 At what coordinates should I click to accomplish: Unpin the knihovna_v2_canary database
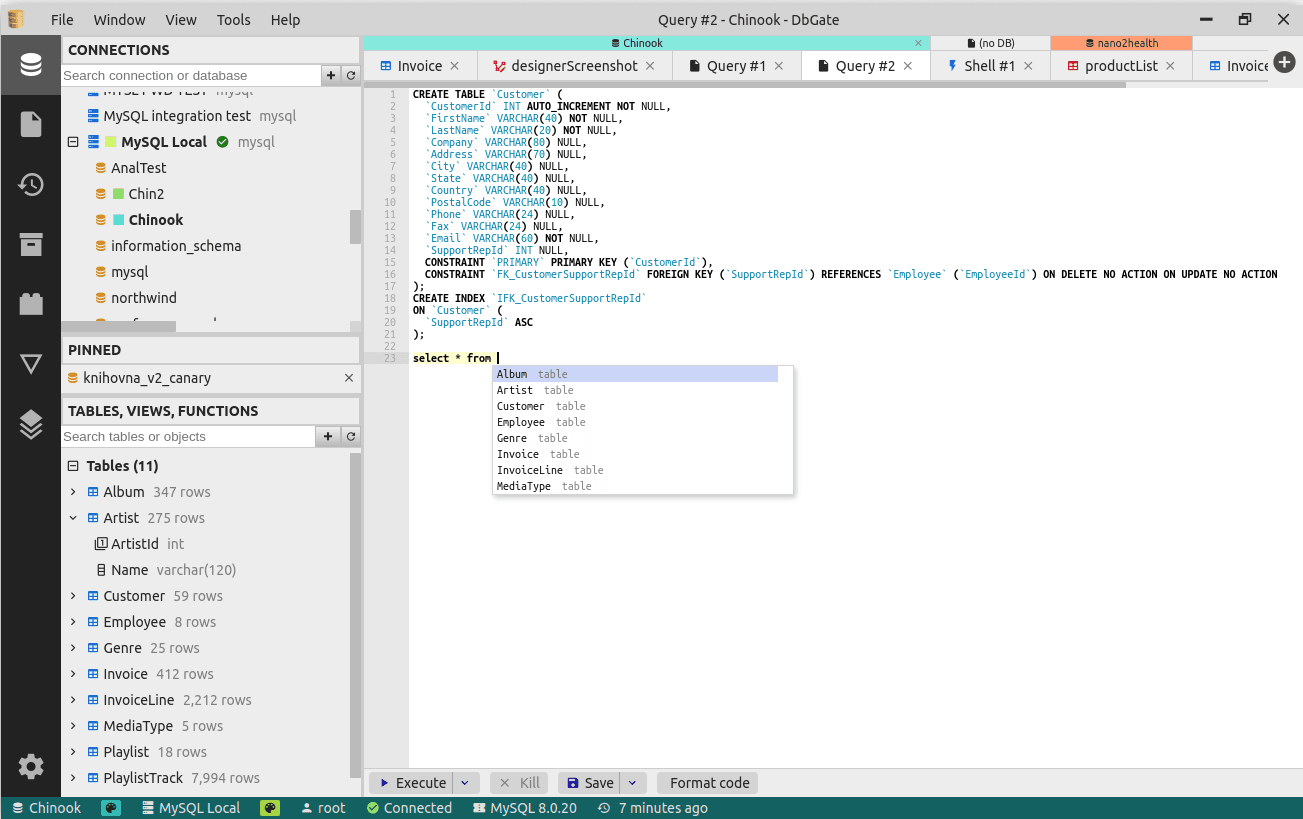(348, 378)
